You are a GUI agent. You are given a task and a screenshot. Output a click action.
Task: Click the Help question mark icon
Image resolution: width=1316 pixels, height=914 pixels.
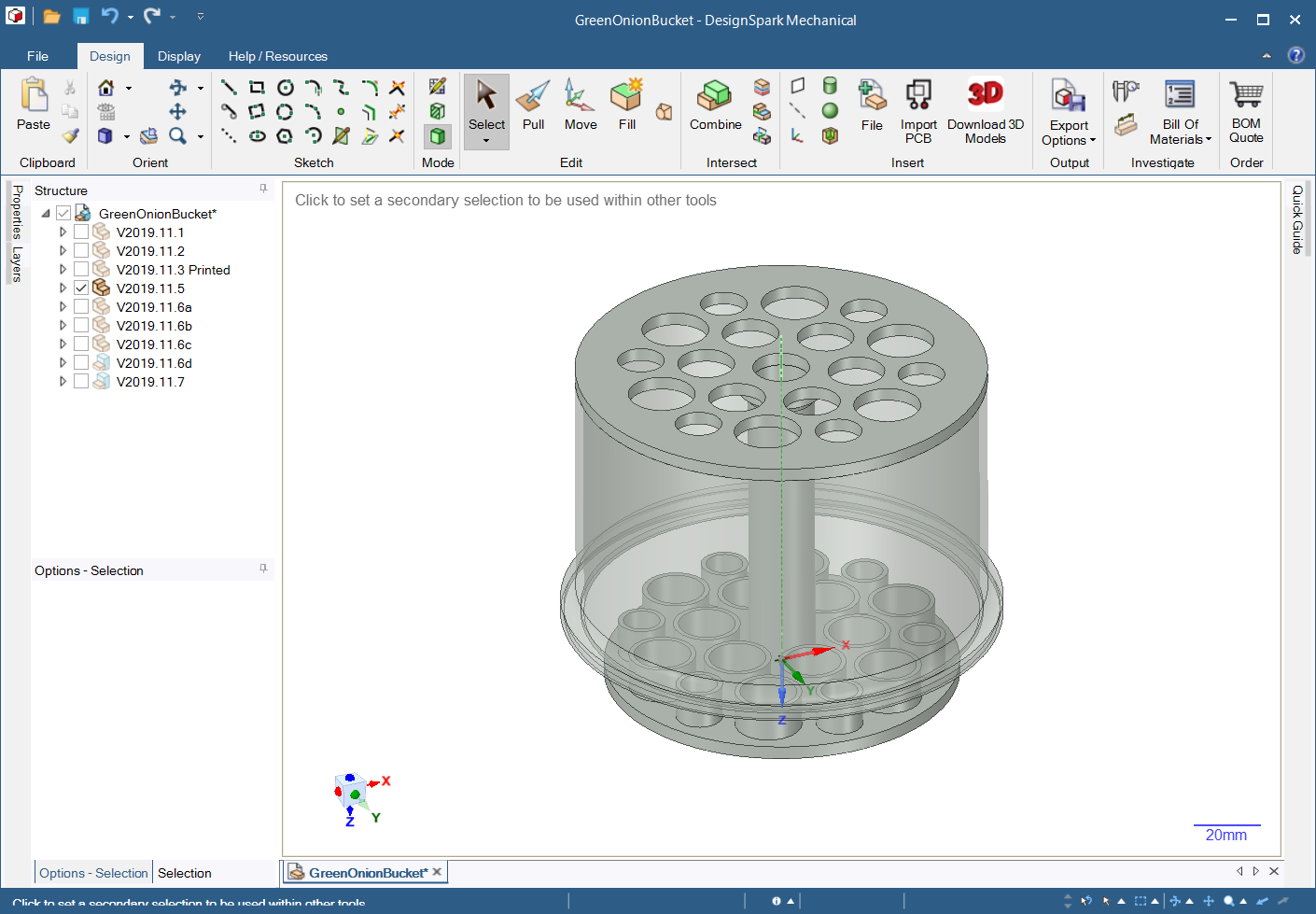click(1296, 55)
